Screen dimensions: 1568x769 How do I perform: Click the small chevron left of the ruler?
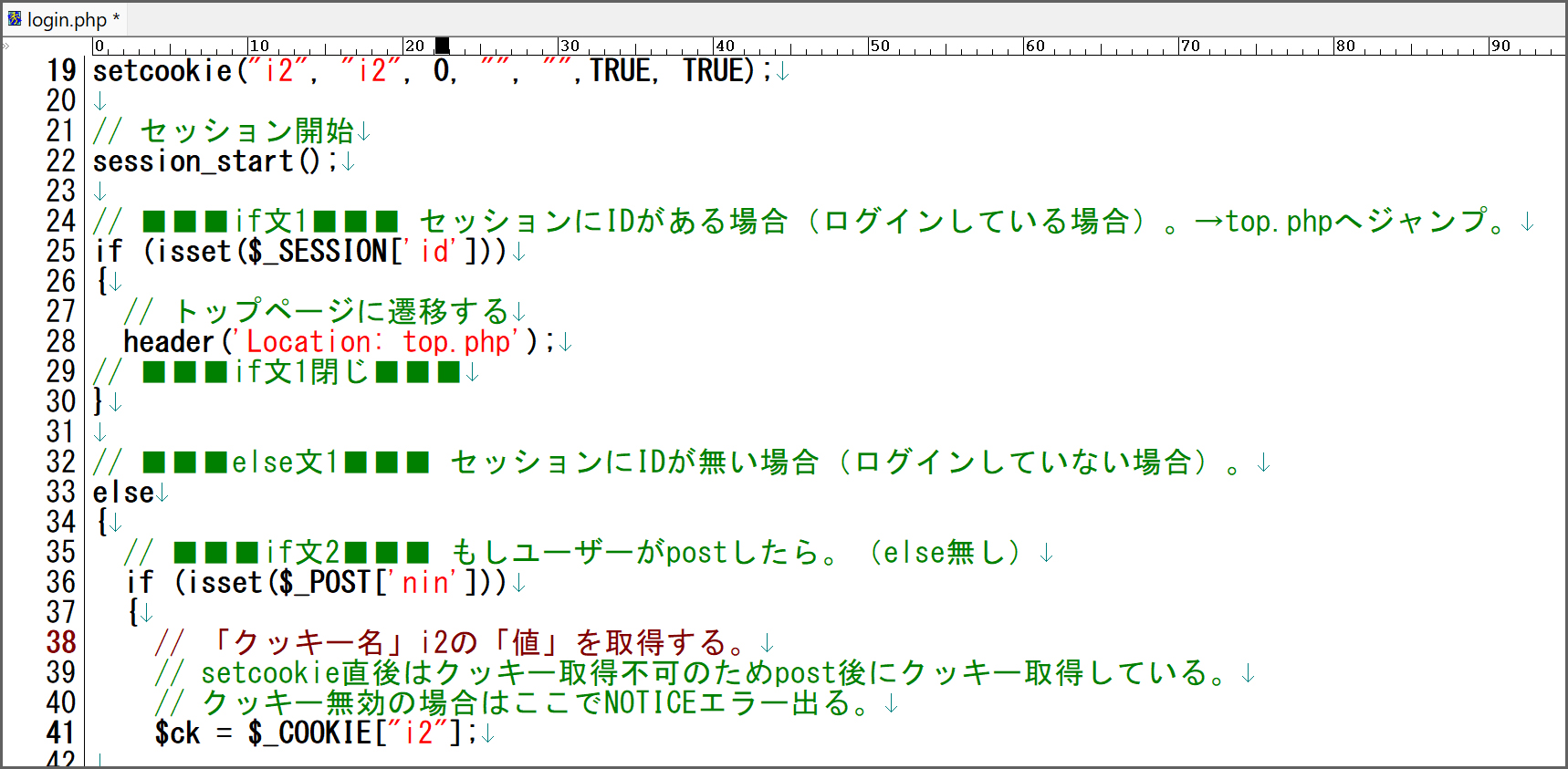(6, 45)
